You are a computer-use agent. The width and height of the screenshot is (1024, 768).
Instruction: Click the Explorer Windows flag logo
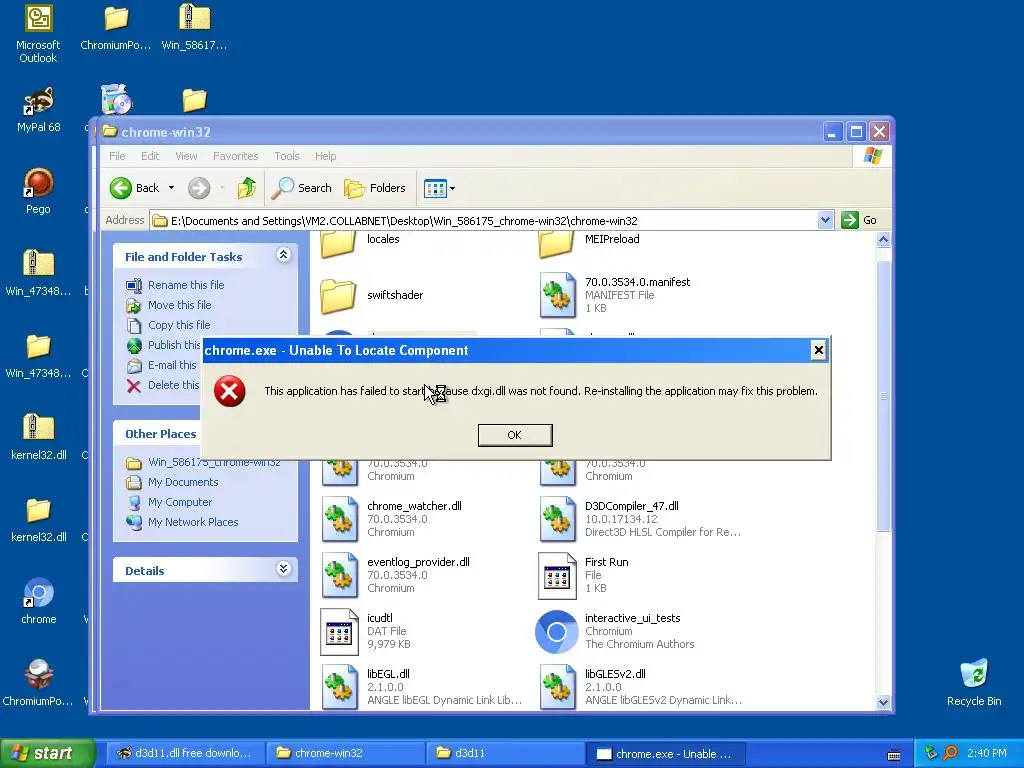(x=872, y=156)
